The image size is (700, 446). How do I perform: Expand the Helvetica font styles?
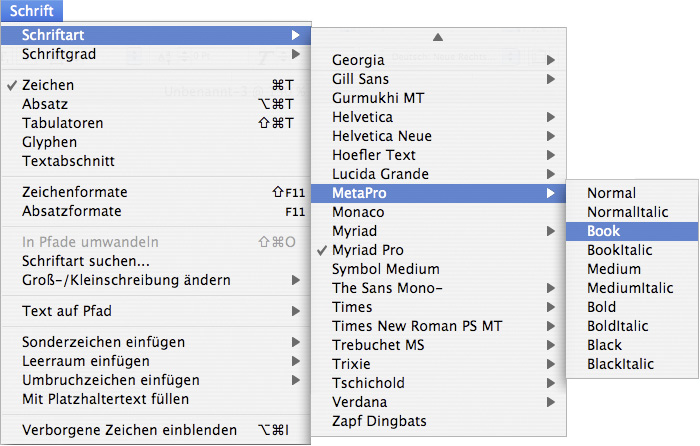[x=439, y=117]
